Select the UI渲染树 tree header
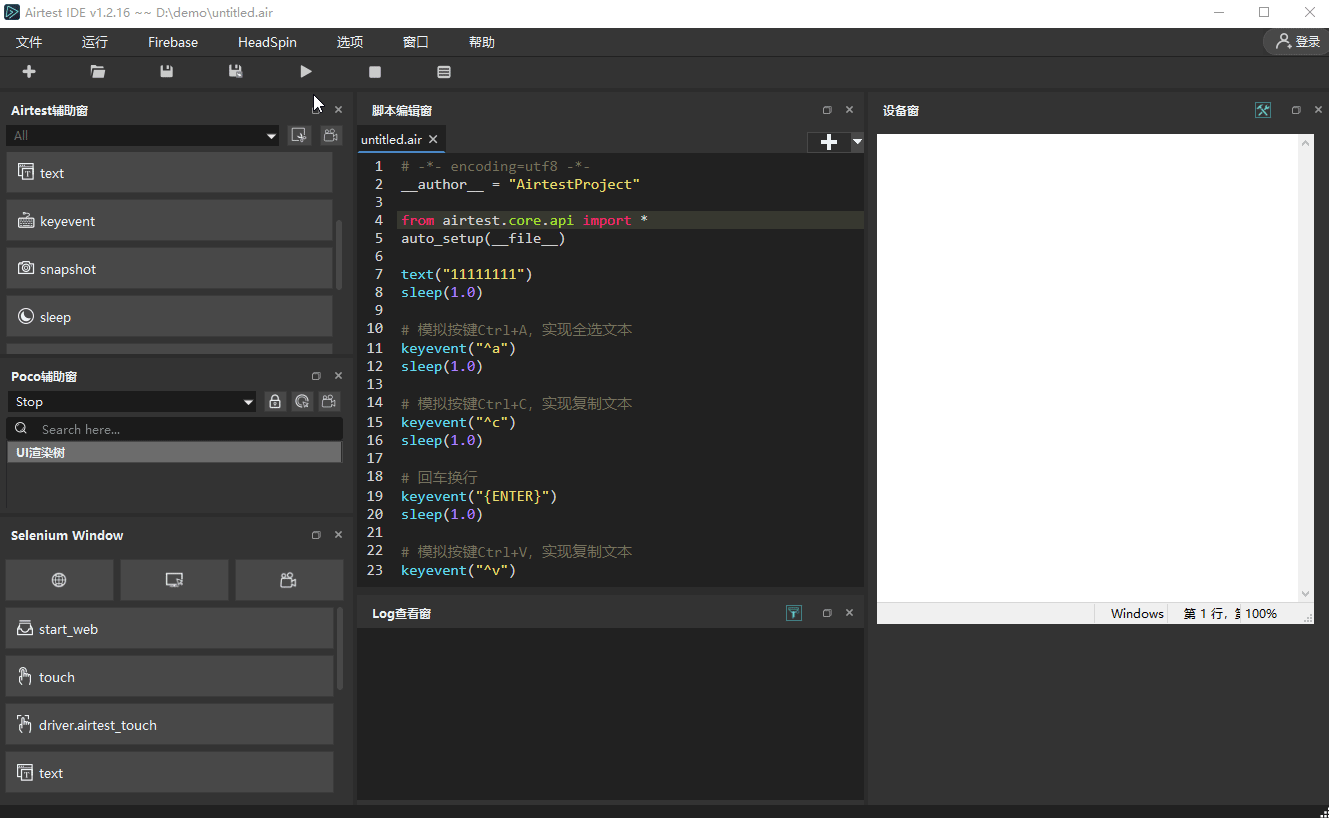 (x=174, y=453)
